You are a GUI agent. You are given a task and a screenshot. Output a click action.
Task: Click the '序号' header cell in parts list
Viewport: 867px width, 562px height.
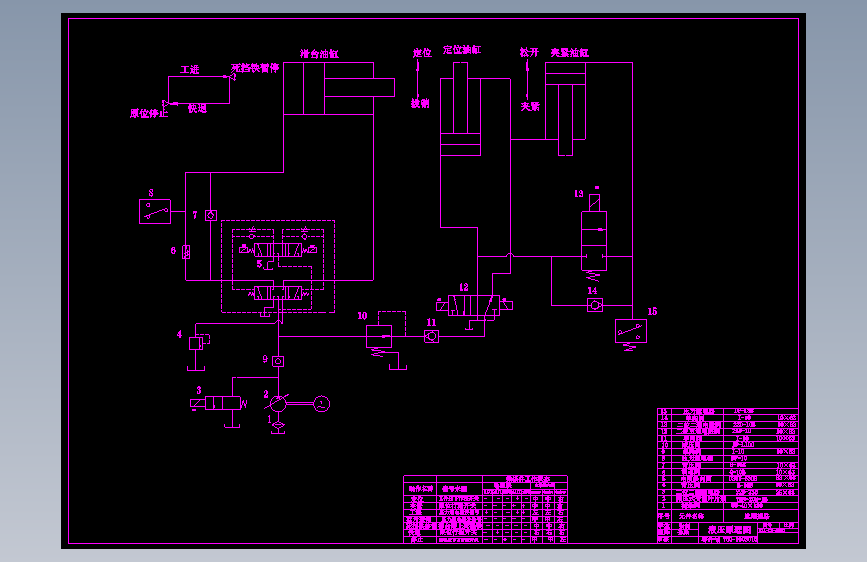coord(664,516)
